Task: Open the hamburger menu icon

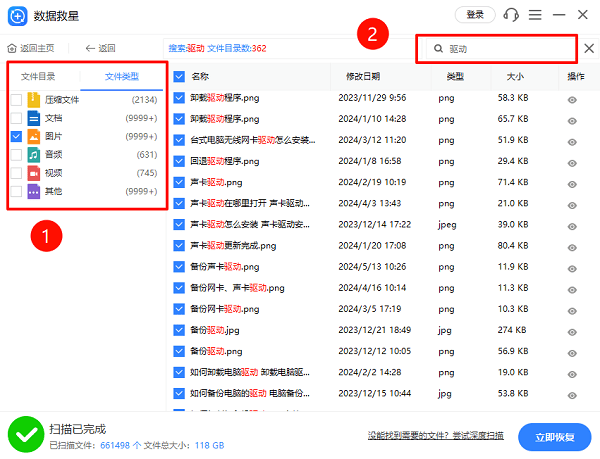Action: tap(535, 15)
